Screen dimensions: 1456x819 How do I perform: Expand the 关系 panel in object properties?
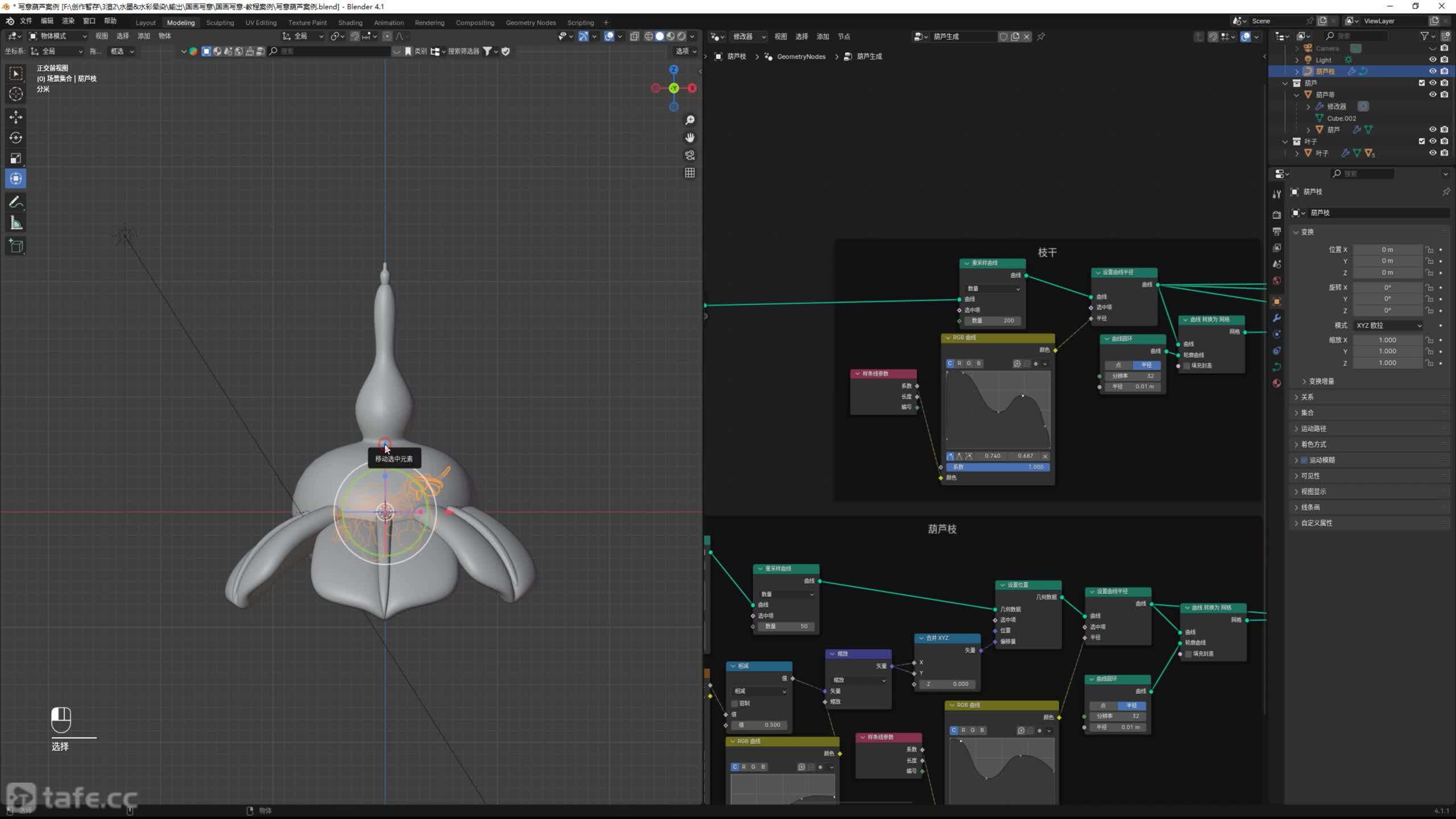(1307, 397)
